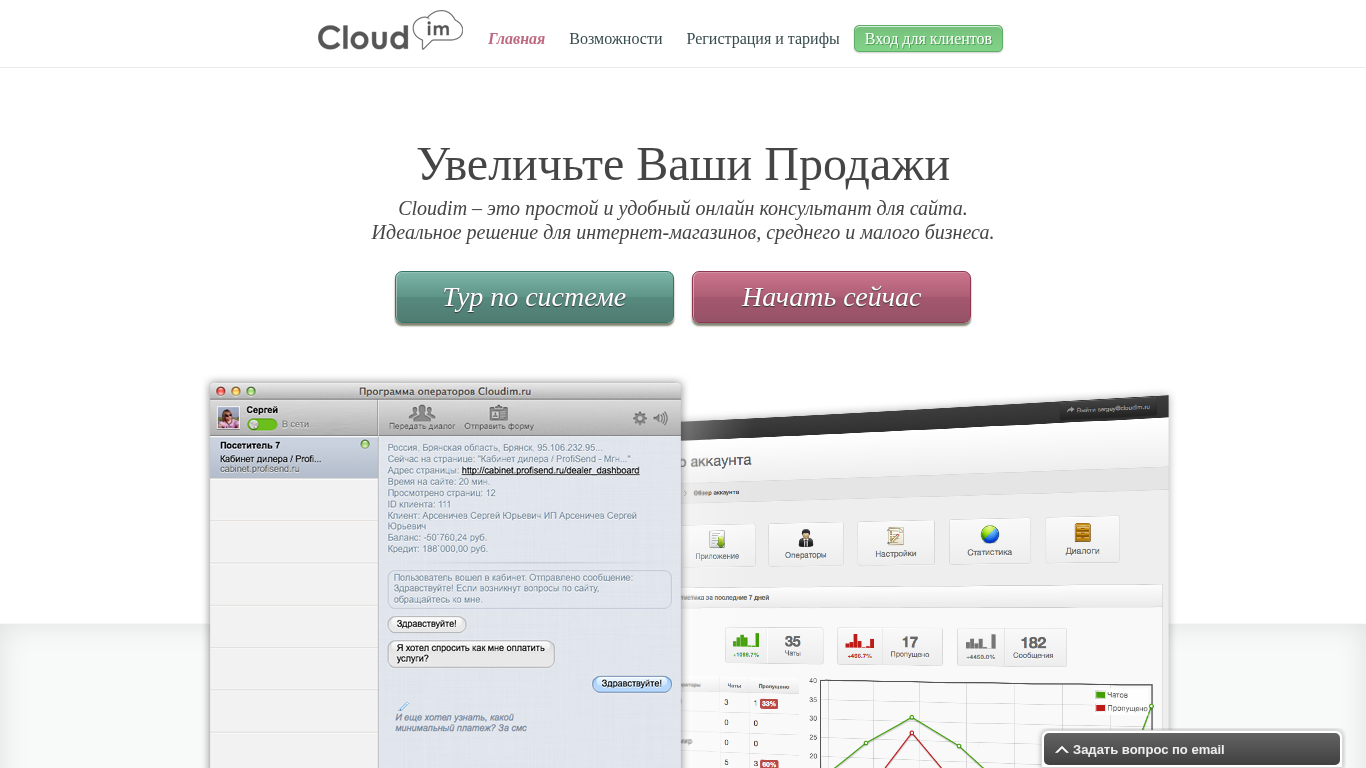
Task: Click the green status dot of Посетитель 7
Action: (x=365, y=444)
